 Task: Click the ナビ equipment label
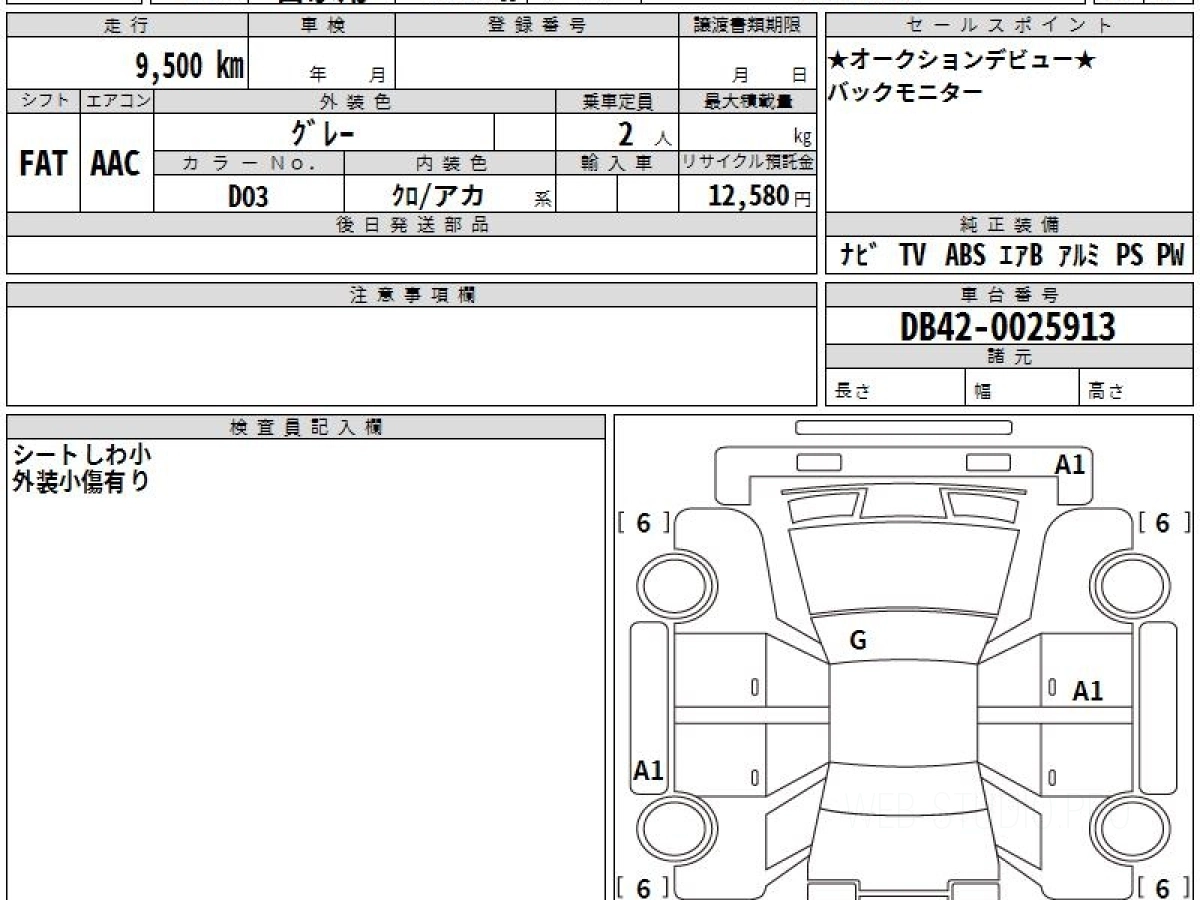[860, 256]
